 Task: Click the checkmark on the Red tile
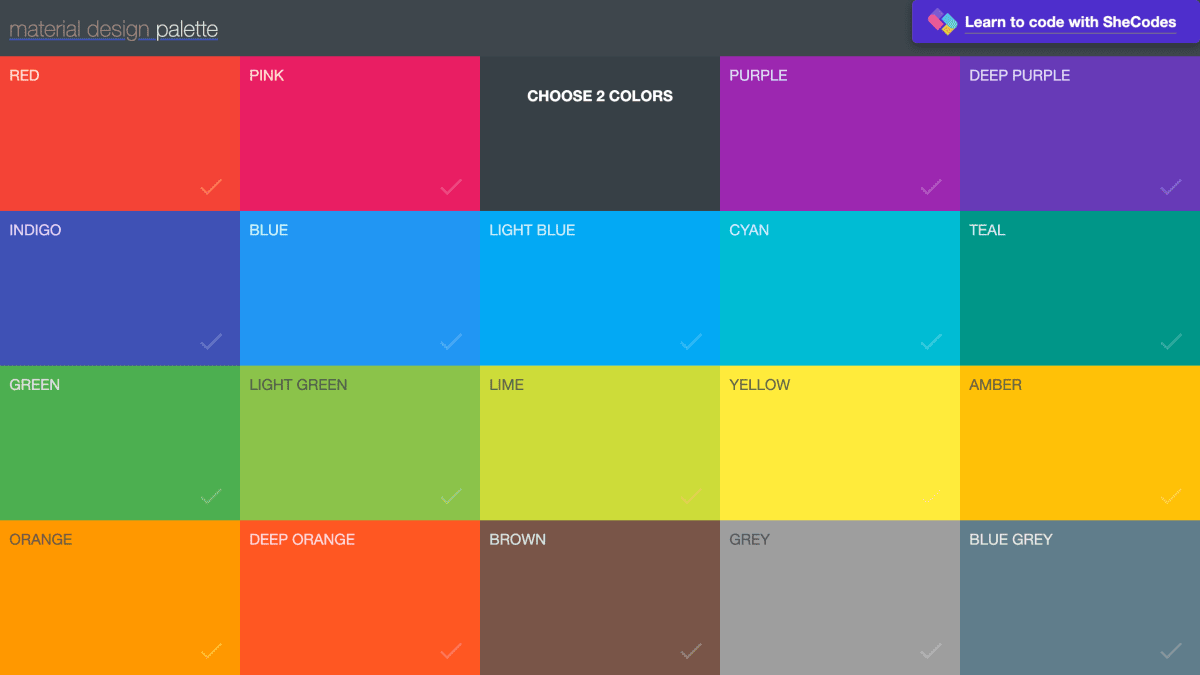[x=211, y=187]
